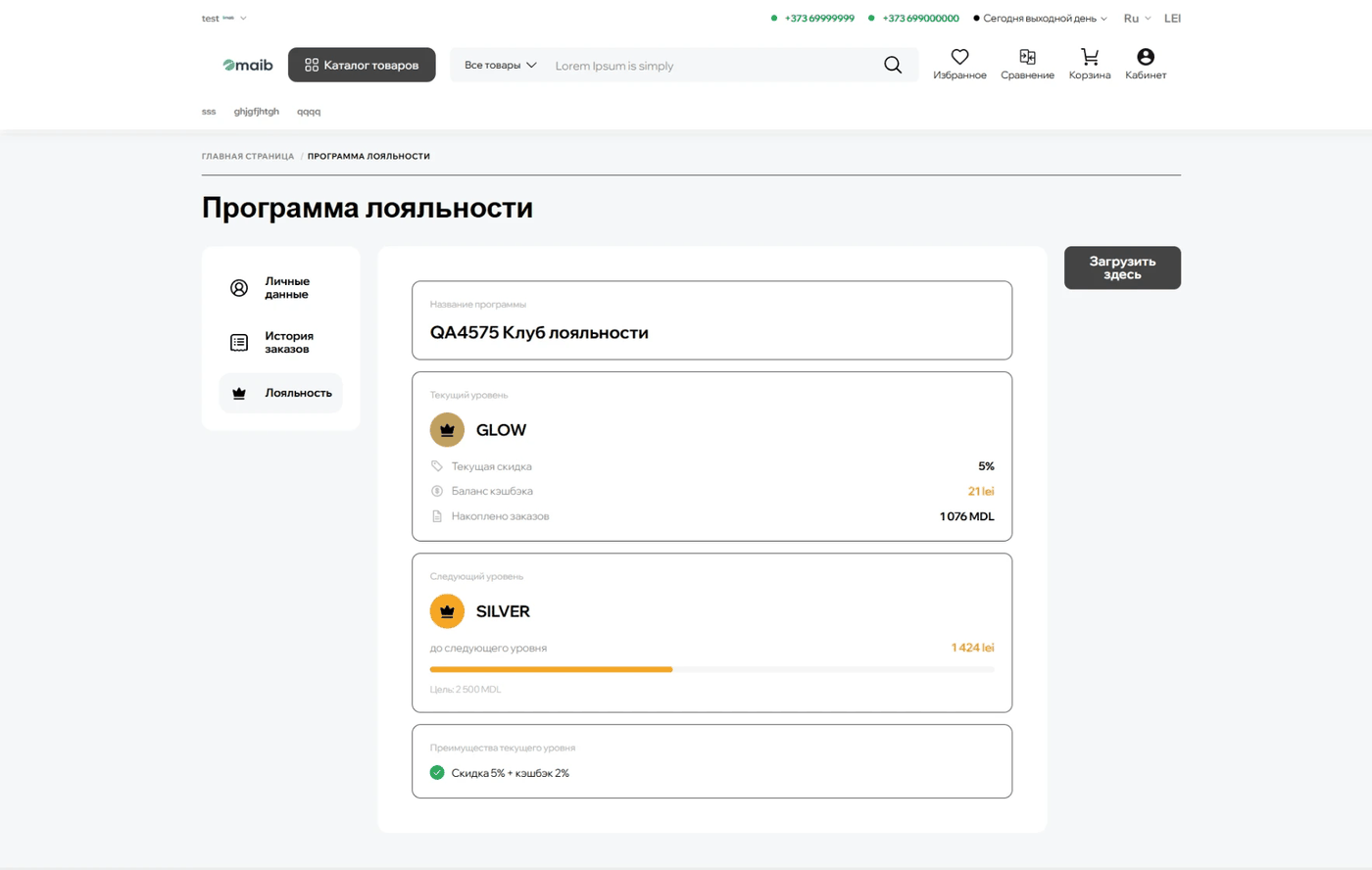The height and width of the screenshot is (870, 1372).
Task: Select the LEI currency option
Action: tap(1172, 18)
